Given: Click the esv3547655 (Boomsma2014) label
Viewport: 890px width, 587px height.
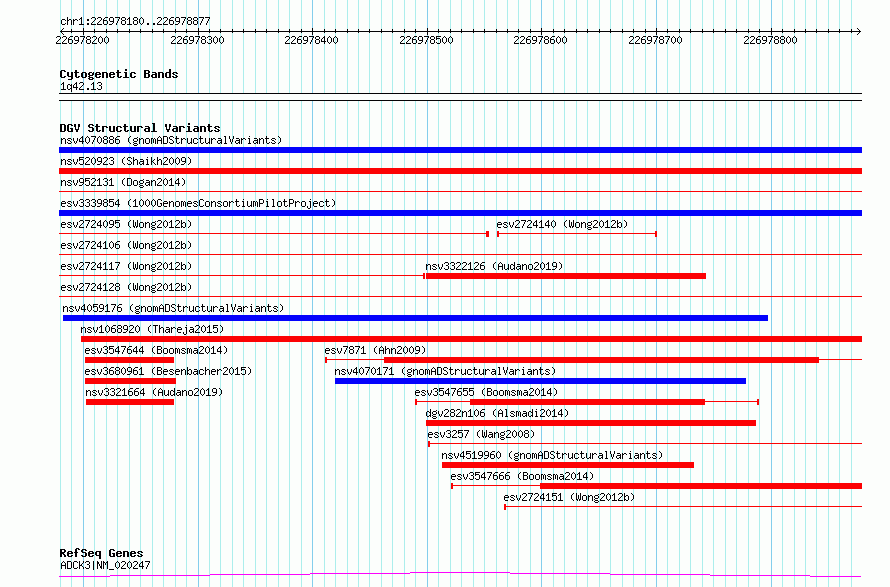Looking at the screenshot, I should tap(486, 392).
